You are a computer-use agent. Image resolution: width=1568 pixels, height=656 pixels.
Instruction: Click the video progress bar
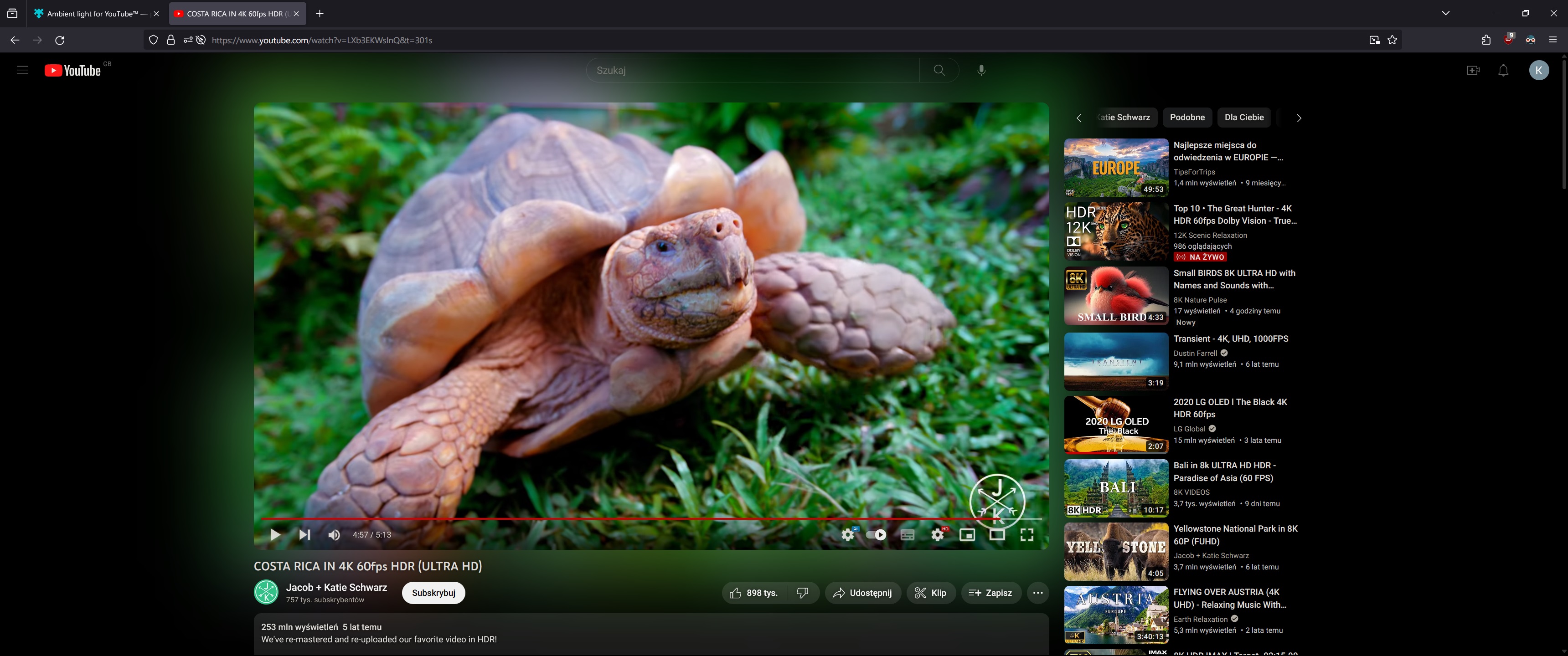(609, 519)
